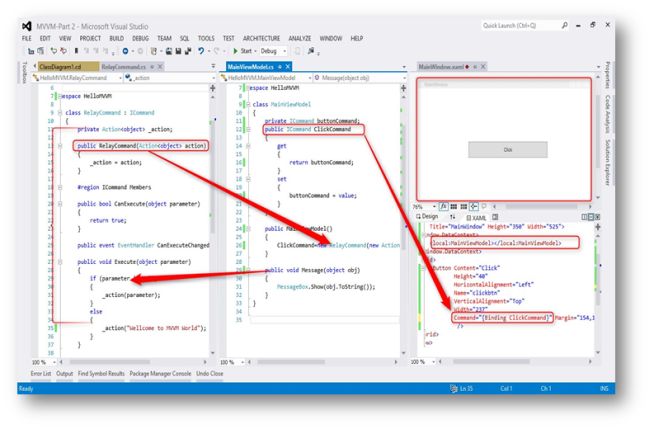Click the Visual Studio logo icon
Screen dimensions: 650x429
click(x=27, y=27)
